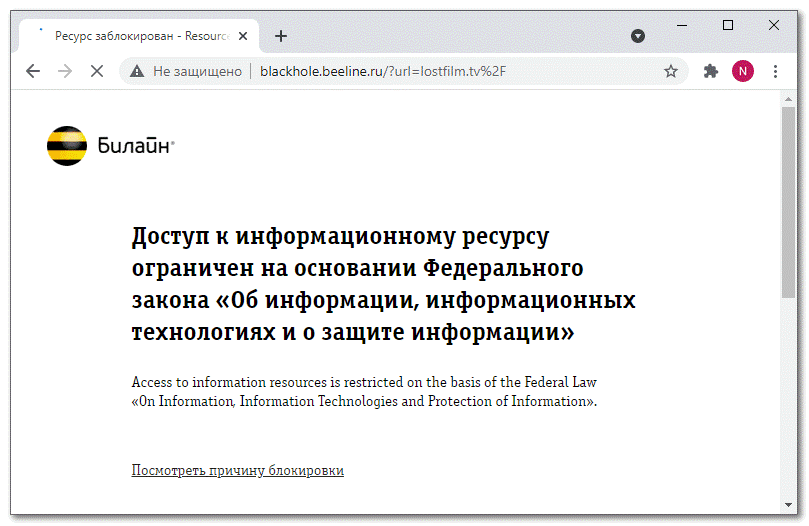Click the blackhole.beeline.ru address bar
Screen dimensions: 809x526
point(400,71)
